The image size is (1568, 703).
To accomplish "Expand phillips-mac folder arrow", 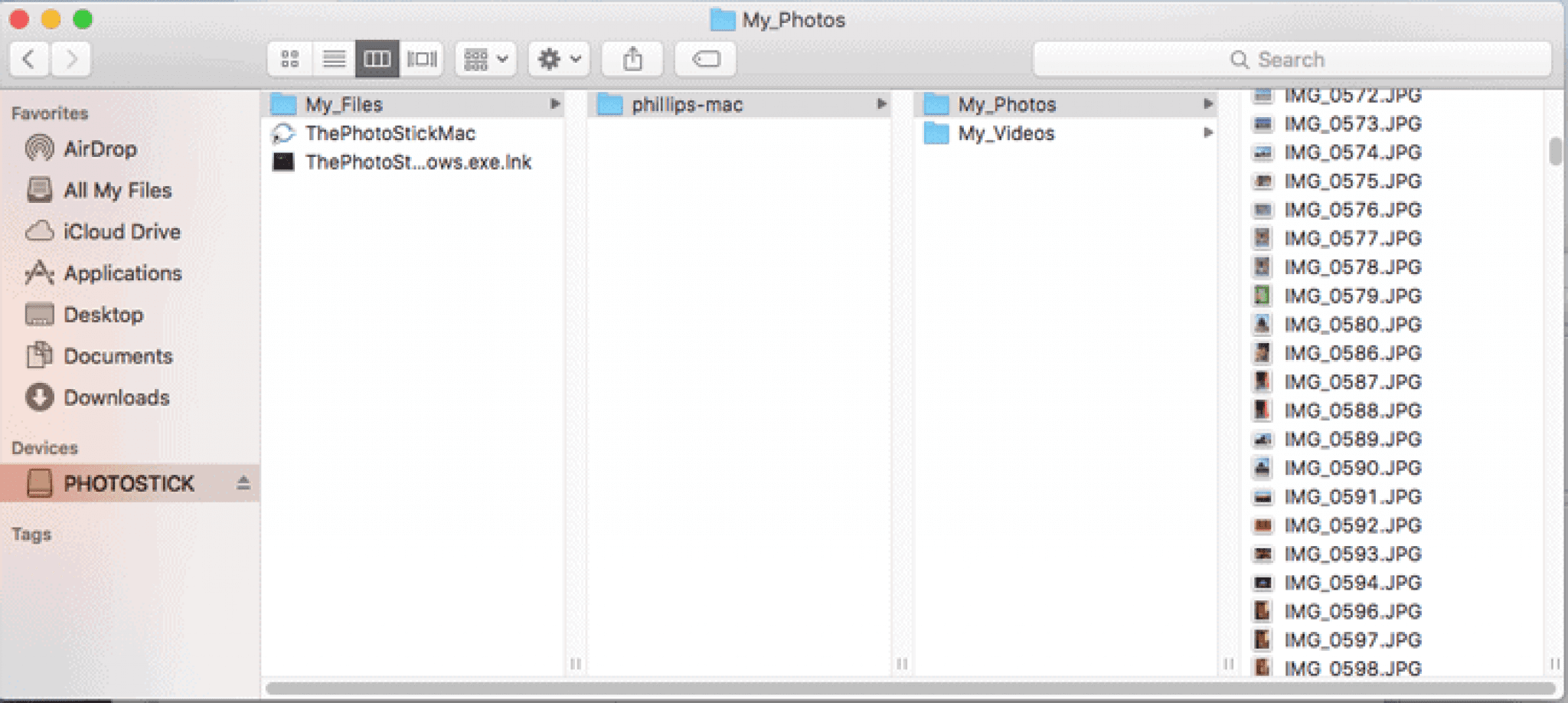I will pos(881,104).
